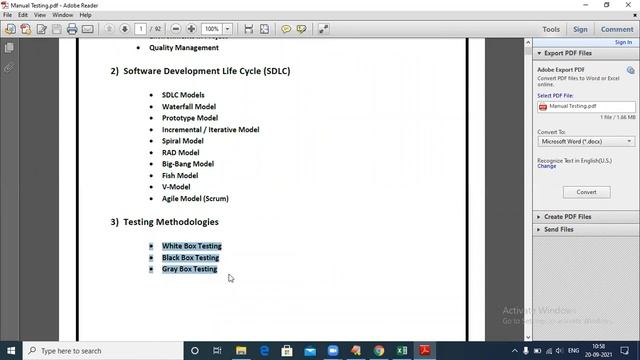This screenshot has width=640, height=360.
Task: Click the Manual Testing.pdf file field
Action: point(586,107)
